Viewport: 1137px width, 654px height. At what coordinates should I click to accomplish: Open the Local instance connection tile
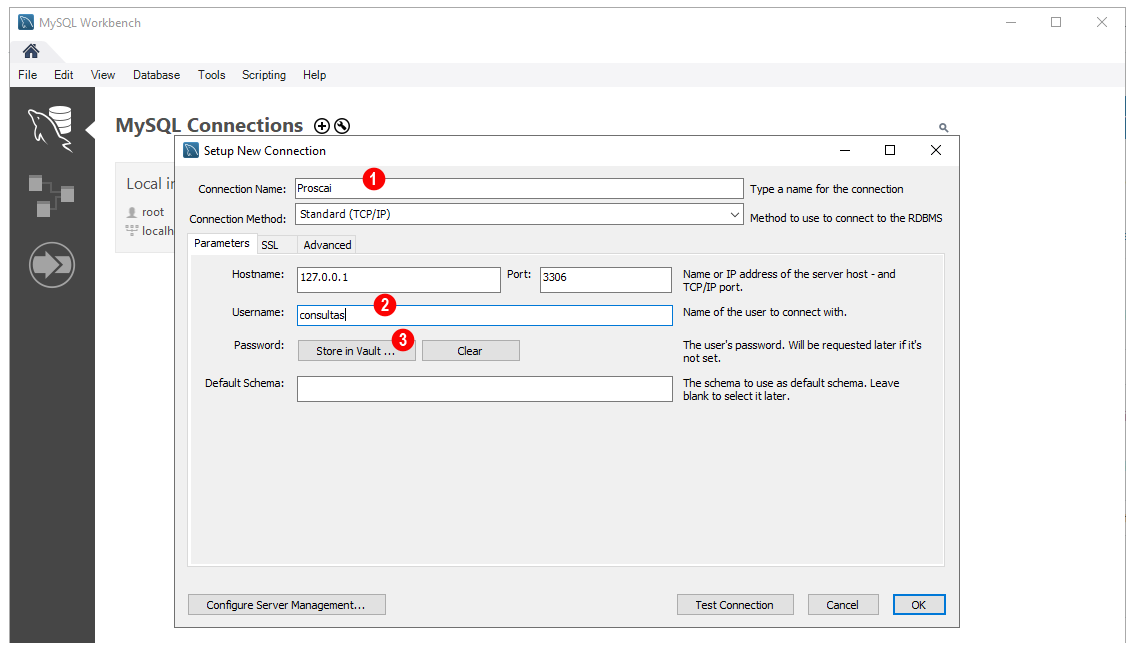coord(145,207)
